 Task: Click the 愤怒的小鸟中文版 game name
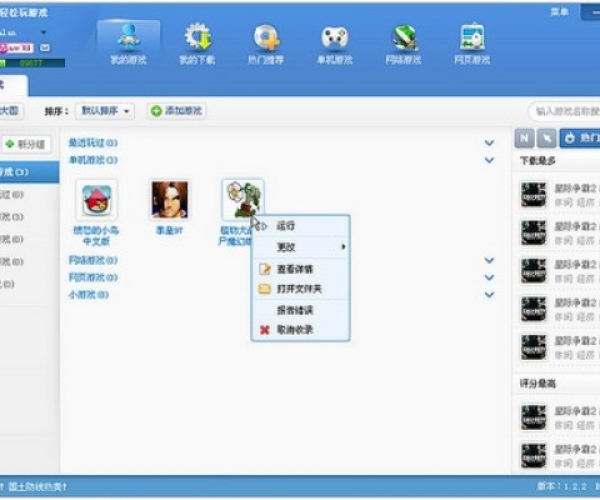pos(96,236)
